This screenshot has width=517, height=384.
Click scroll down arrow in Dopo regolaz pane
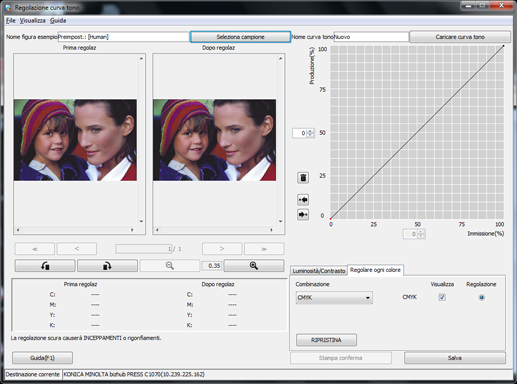point(280,221)
